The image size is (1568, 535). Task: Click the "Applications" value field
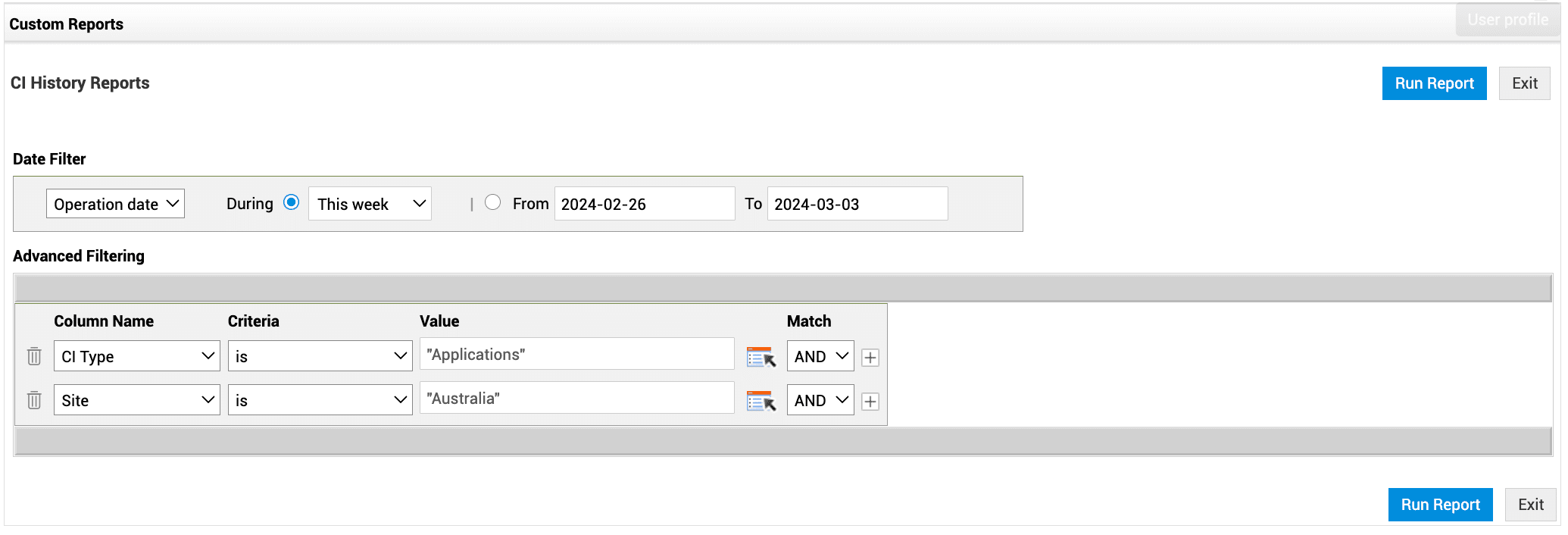pyautogui.click(x=576, y=354)
